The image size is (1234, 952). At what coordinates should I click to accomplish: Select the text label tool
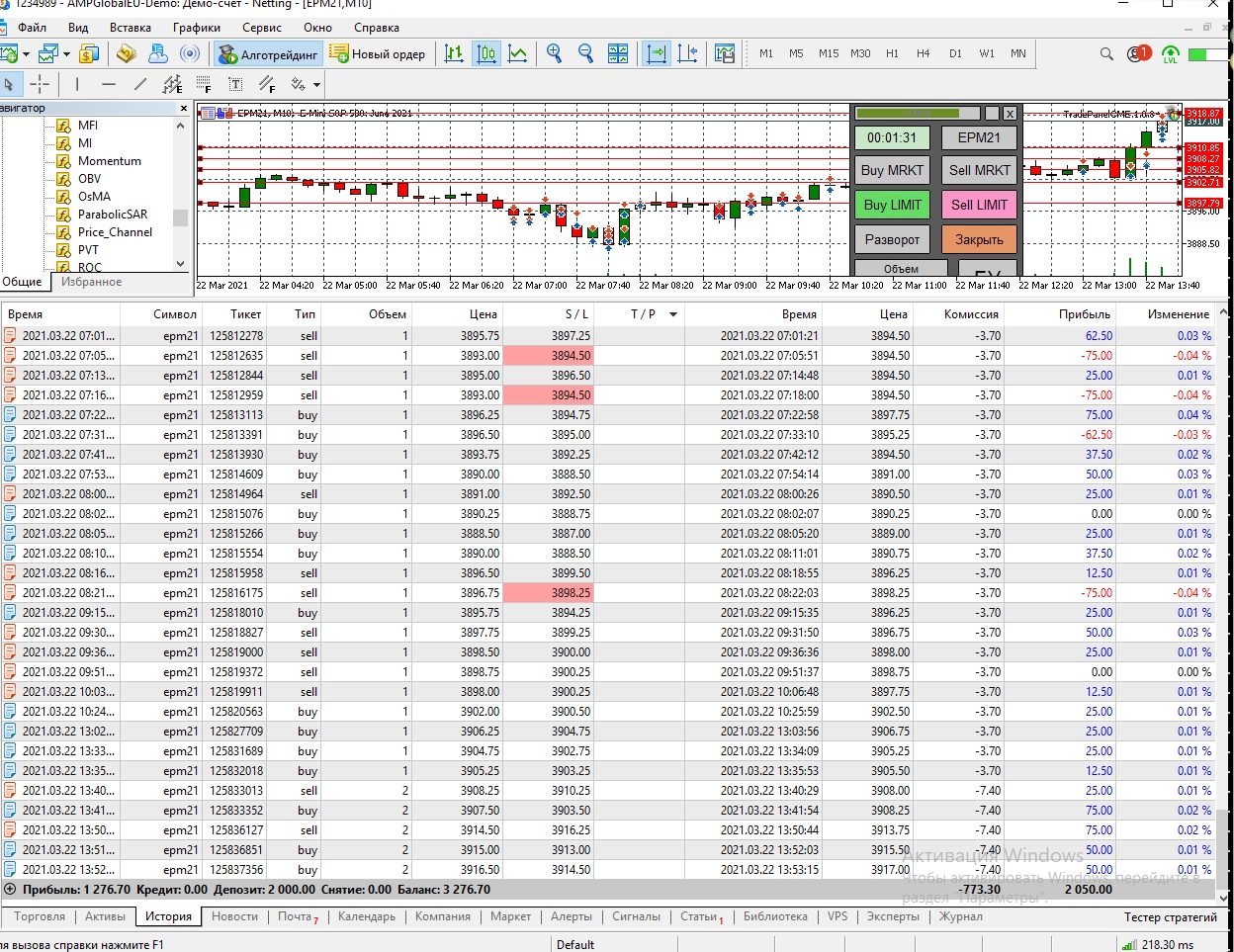(x=235, y=84)
